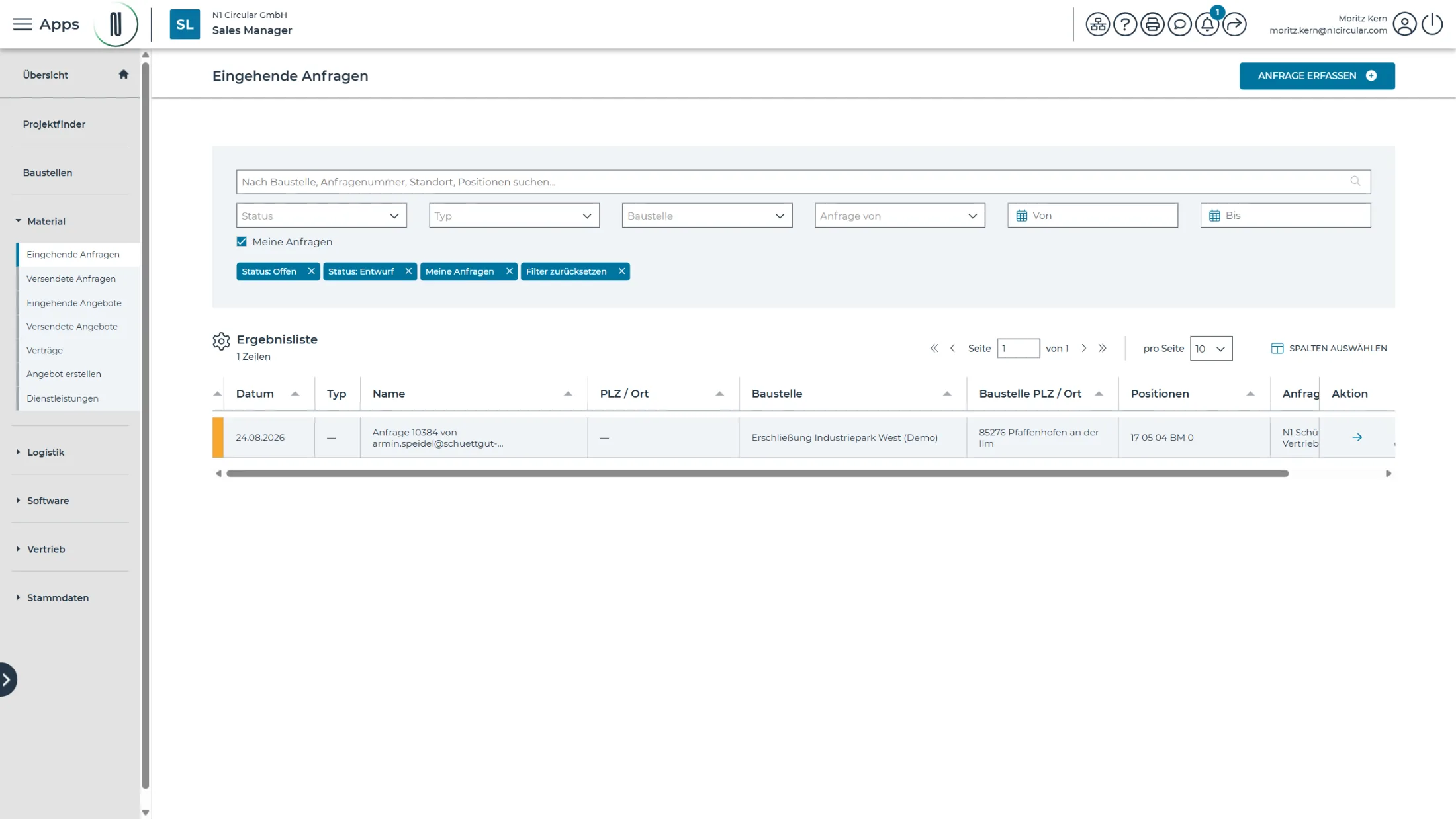The width and height of the screenshot is (1456, 819).
Task: Click the home icon next to Übersicht
Action: (123, 74)
